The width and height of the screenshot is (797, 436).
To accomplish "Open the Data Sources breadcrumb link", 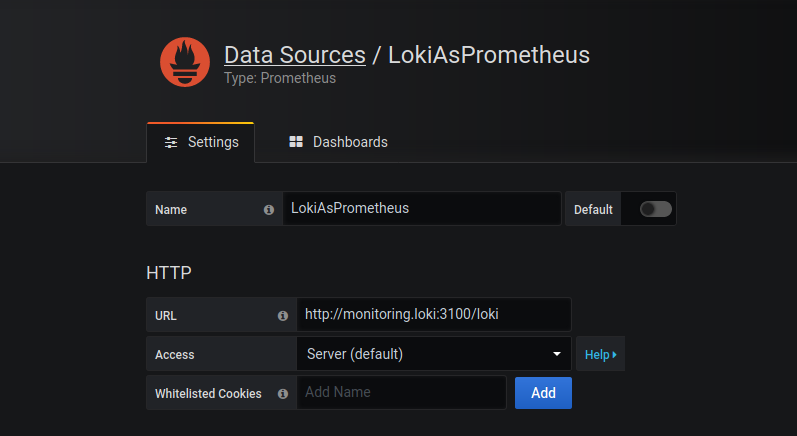I will [x=294, y=55].
